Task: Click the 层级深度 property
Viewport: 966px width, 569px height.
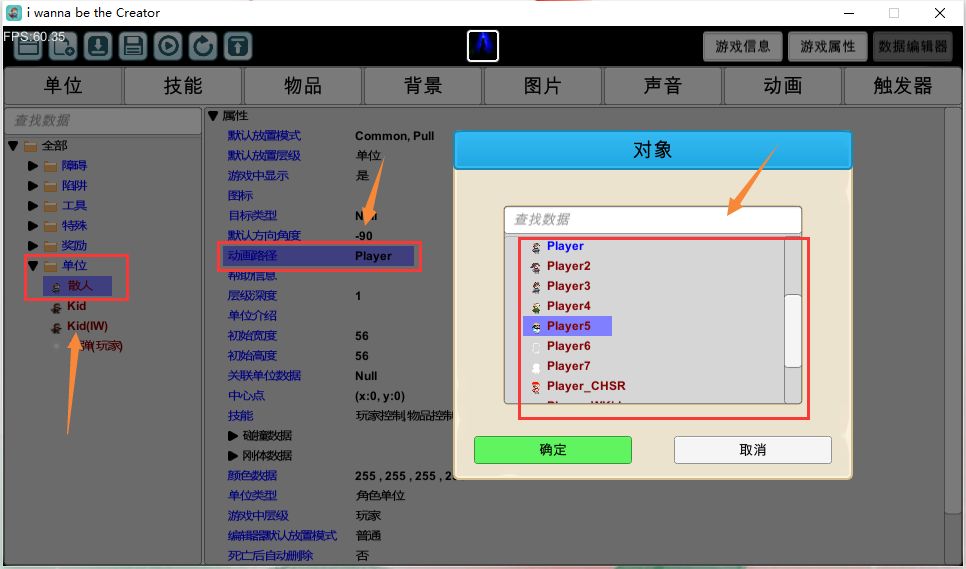Action: (252, 296)
